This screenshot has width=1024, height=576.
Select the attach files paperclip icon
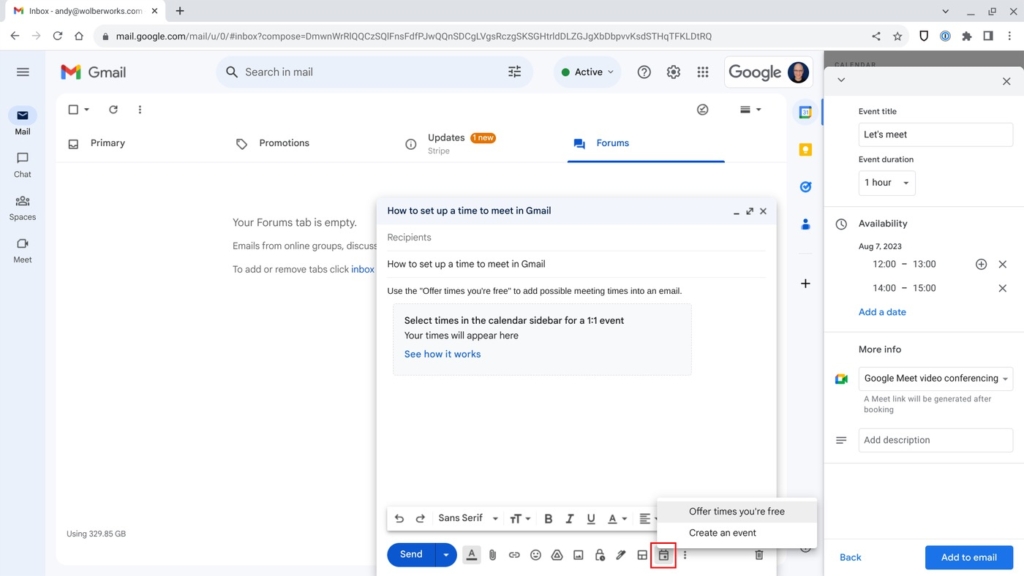click(492, 554)
